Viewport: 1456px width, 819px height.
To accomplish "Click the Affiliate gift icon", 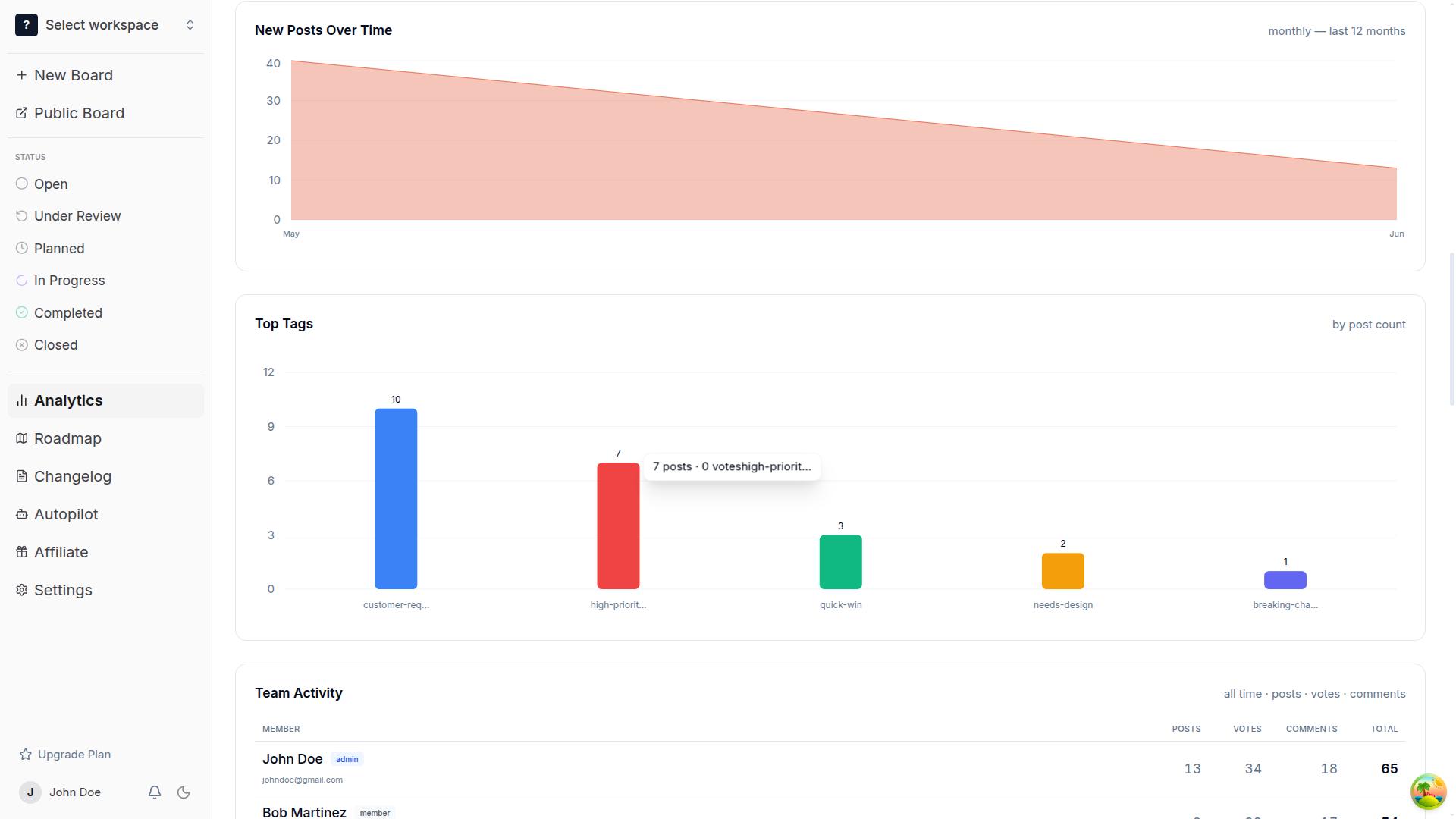I will click(x=22, y=552).
